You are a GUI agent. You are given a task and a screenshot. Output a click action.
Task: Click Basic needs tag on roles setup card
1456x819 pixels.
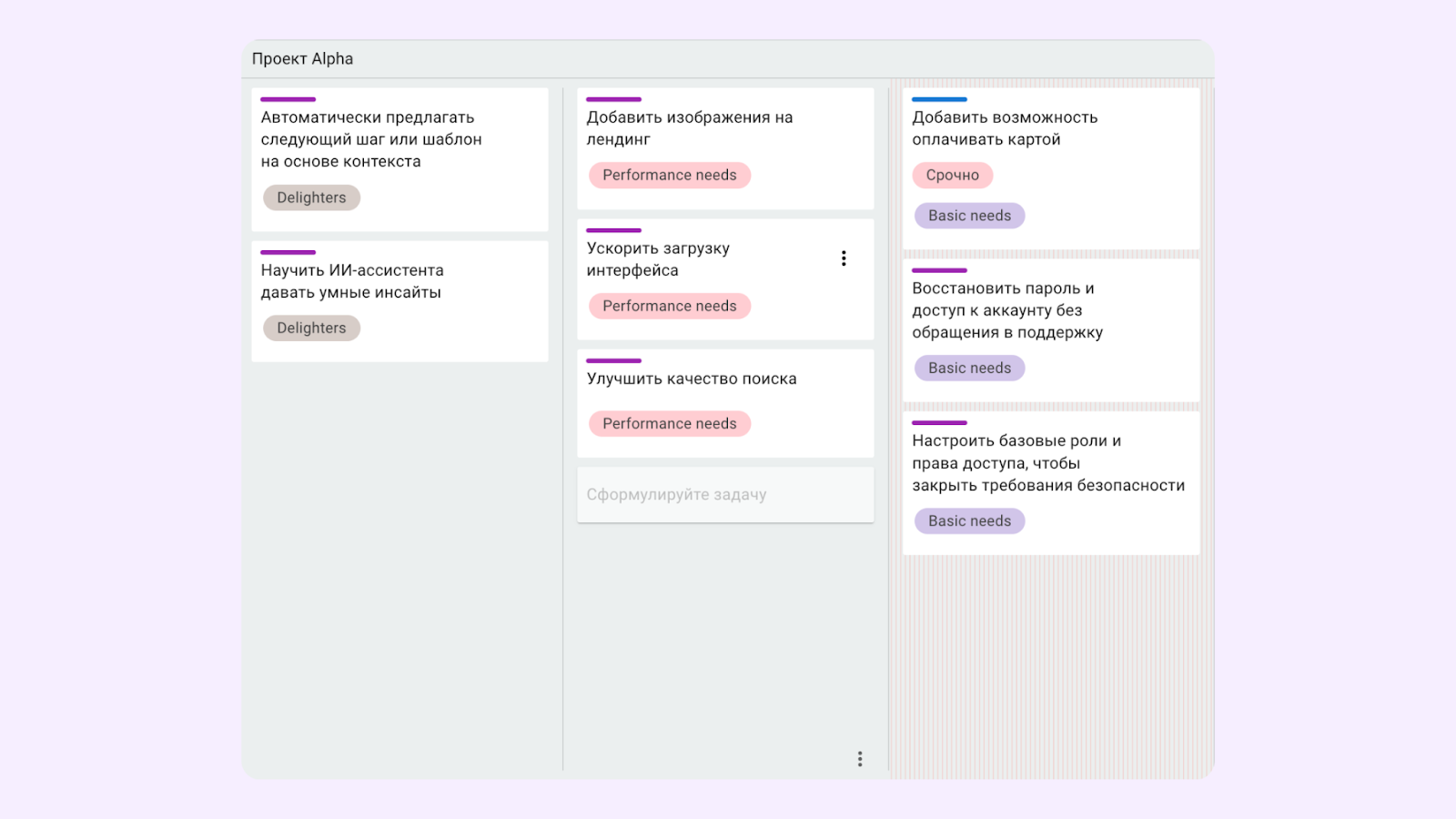point(969,521)
